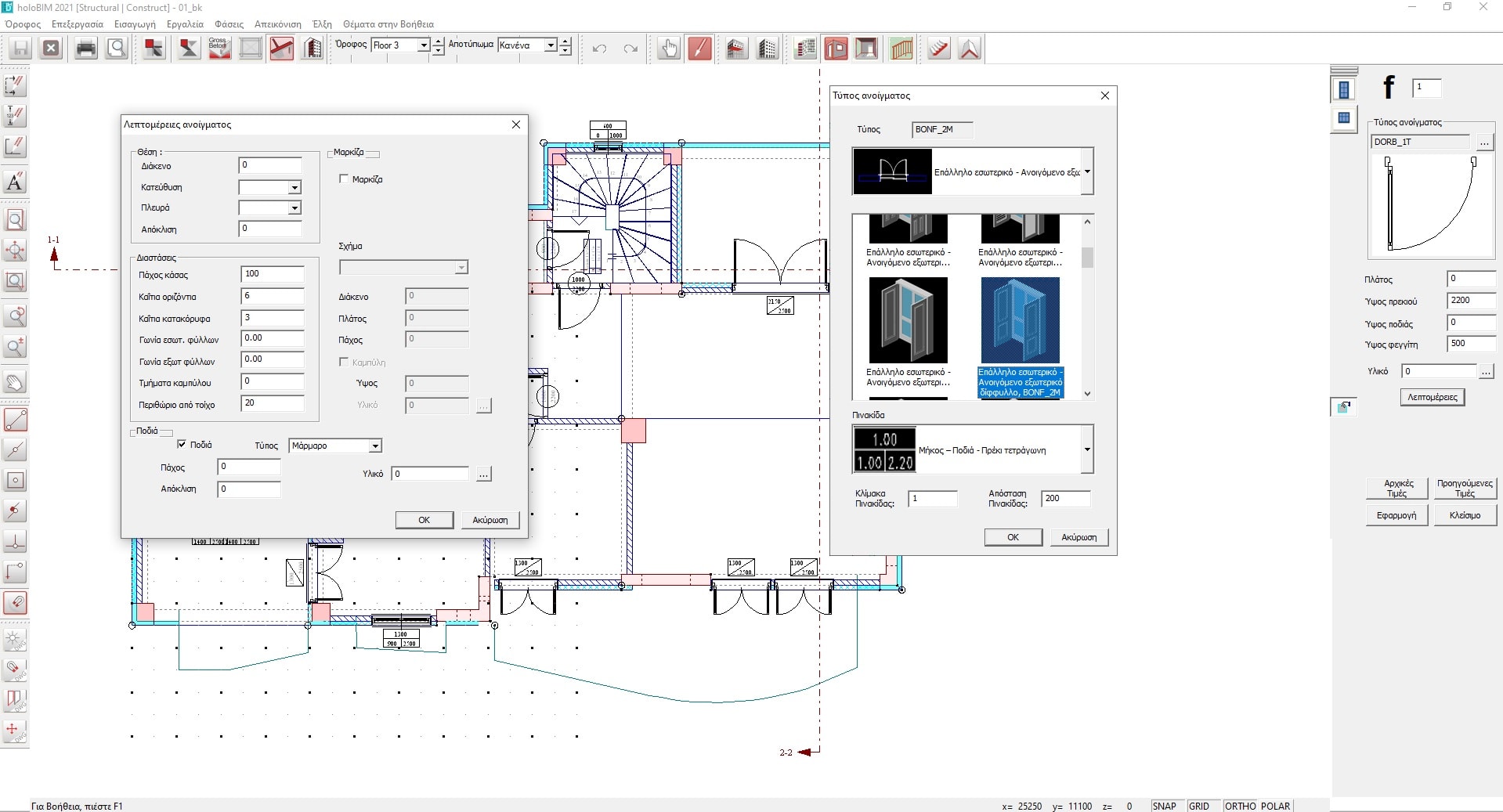Image resolution: width=1503 pixels, height=812 pixels.
Task: Open the Πλευρά dropdown
Action: (294, 208)
